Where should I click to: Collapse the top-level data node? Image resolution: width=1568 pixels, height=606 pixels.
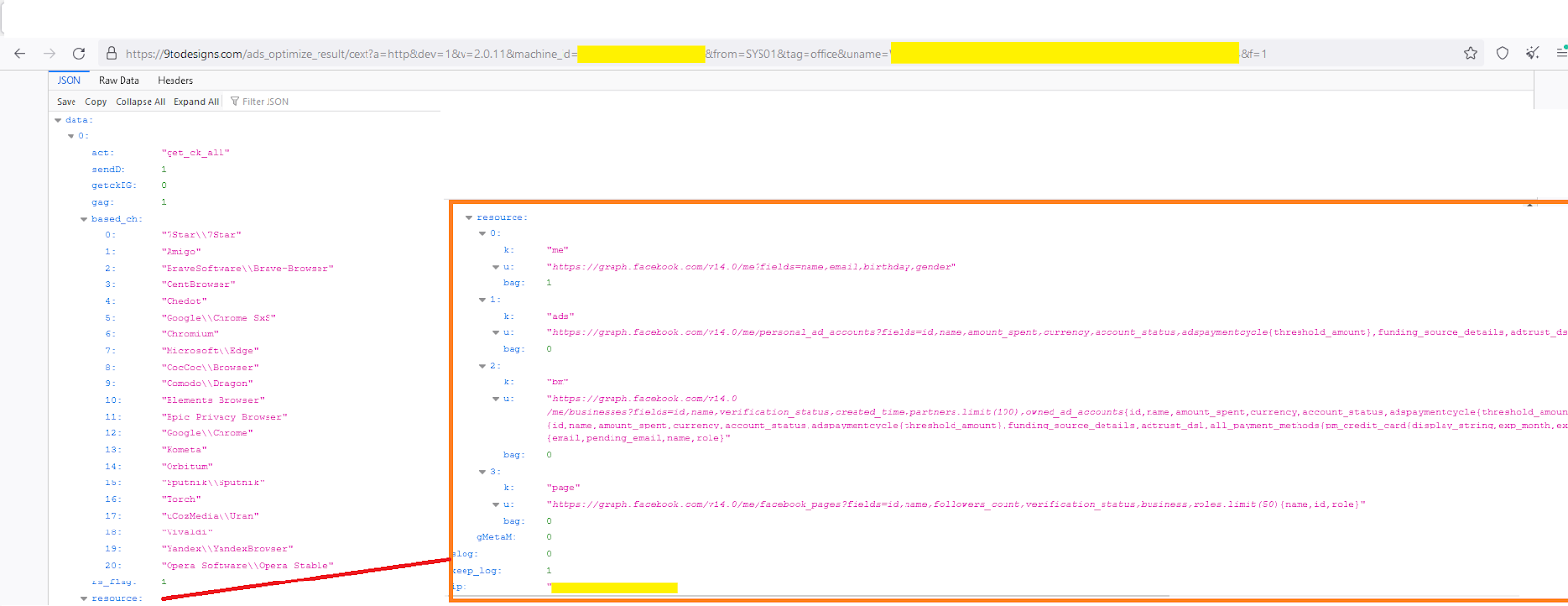58,120
